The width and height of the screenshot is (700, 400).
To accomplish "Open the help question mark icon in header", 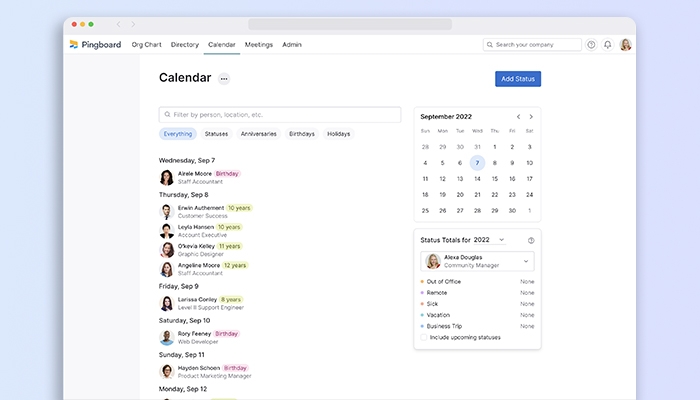I will coord(591,45).
